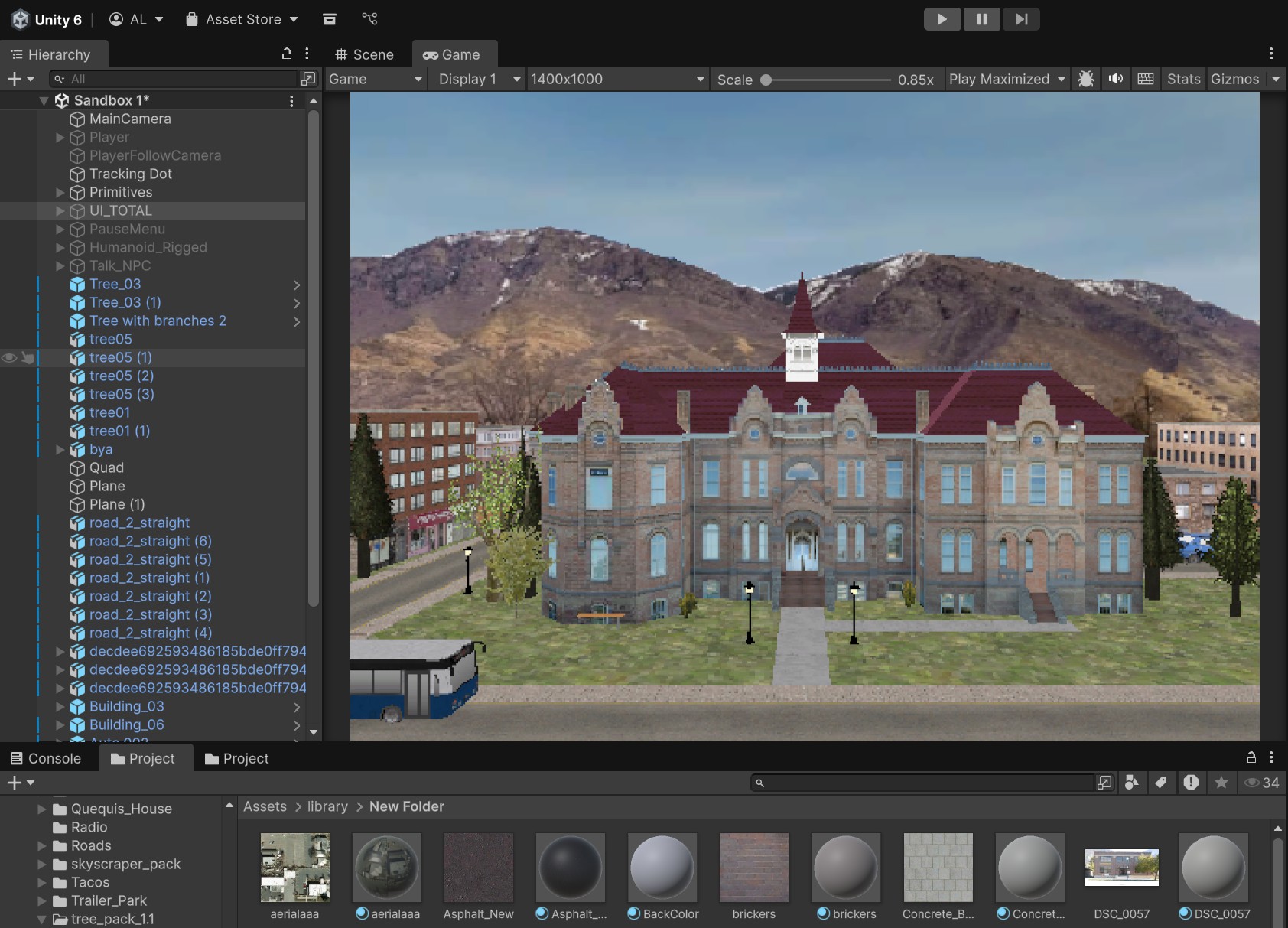Toggle the Hierarchy panel lock
Viewport: 1288px width, 928px height.
[287, 54]
